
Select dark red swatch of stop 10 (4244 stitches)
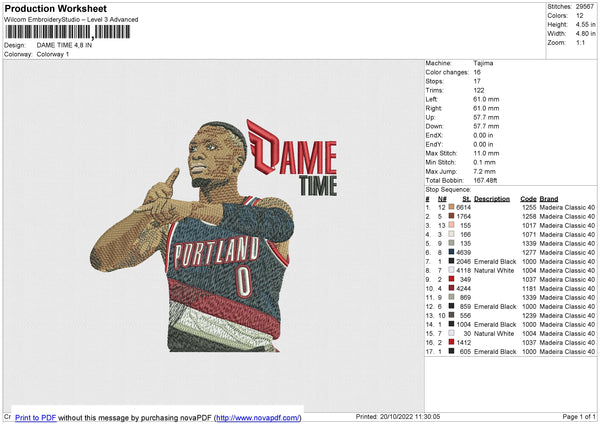pos(451,288)
